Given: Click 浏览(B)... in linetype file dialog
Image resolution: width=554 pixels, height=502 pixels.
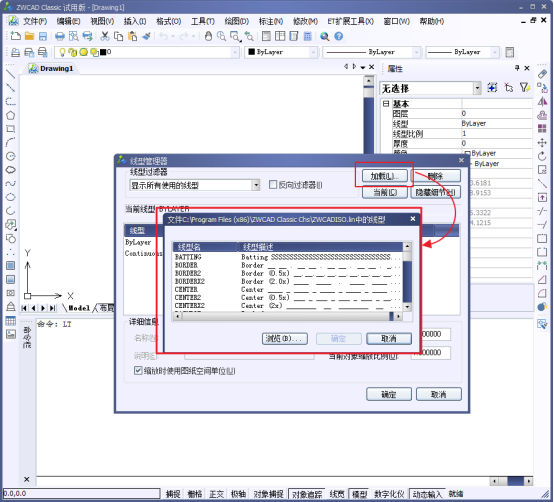Looking at the screenshot, I should pos(284,338).
